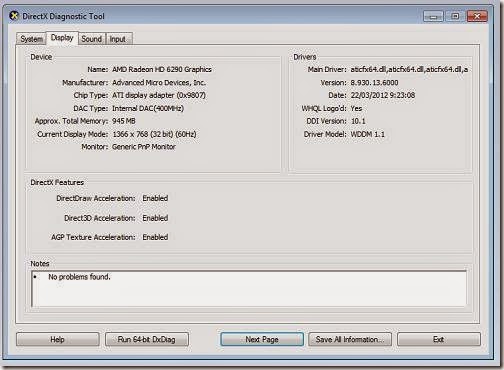The image size is (504, 370).
Task: Click the Exit button
Action: (x=439, y=340)
